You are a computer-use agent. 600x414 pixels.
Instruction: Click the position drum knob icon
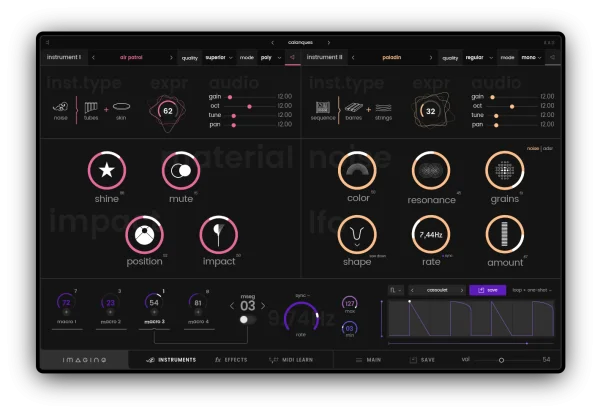144,235
